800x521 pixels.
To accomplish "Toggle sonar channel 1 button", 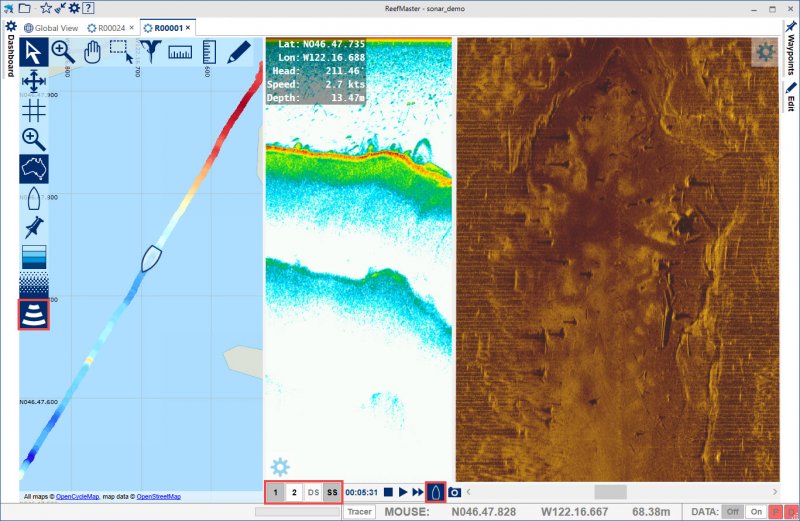I will [275, 492].
